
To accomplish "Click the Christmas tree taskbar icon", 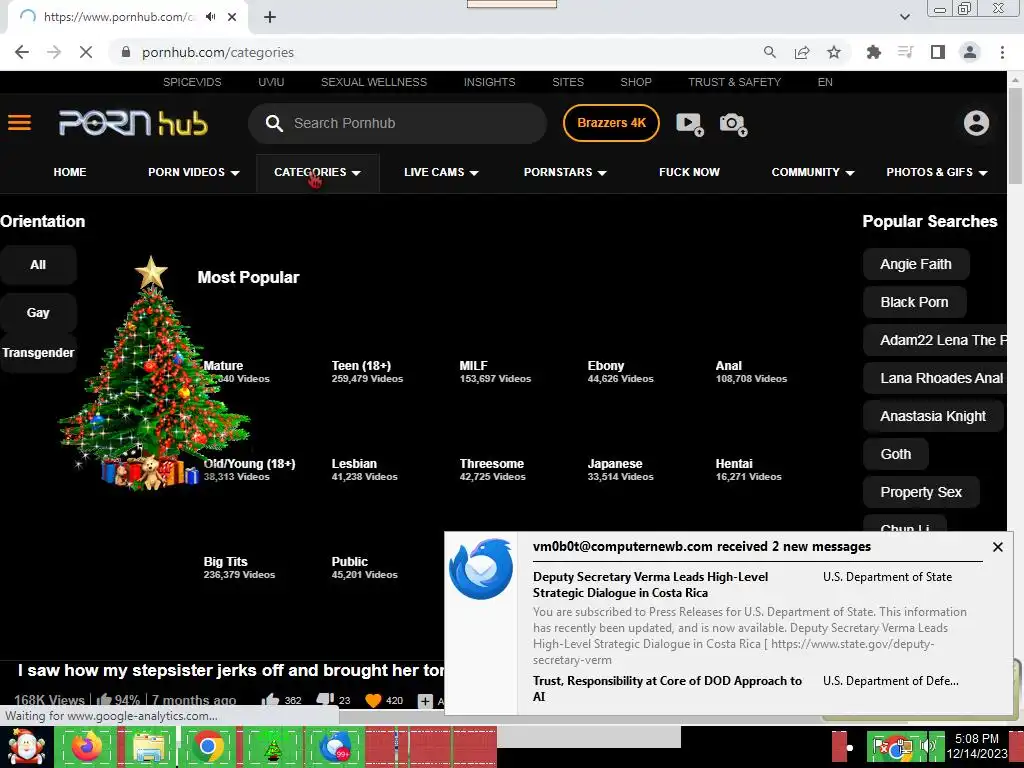I will coord(272,747).
